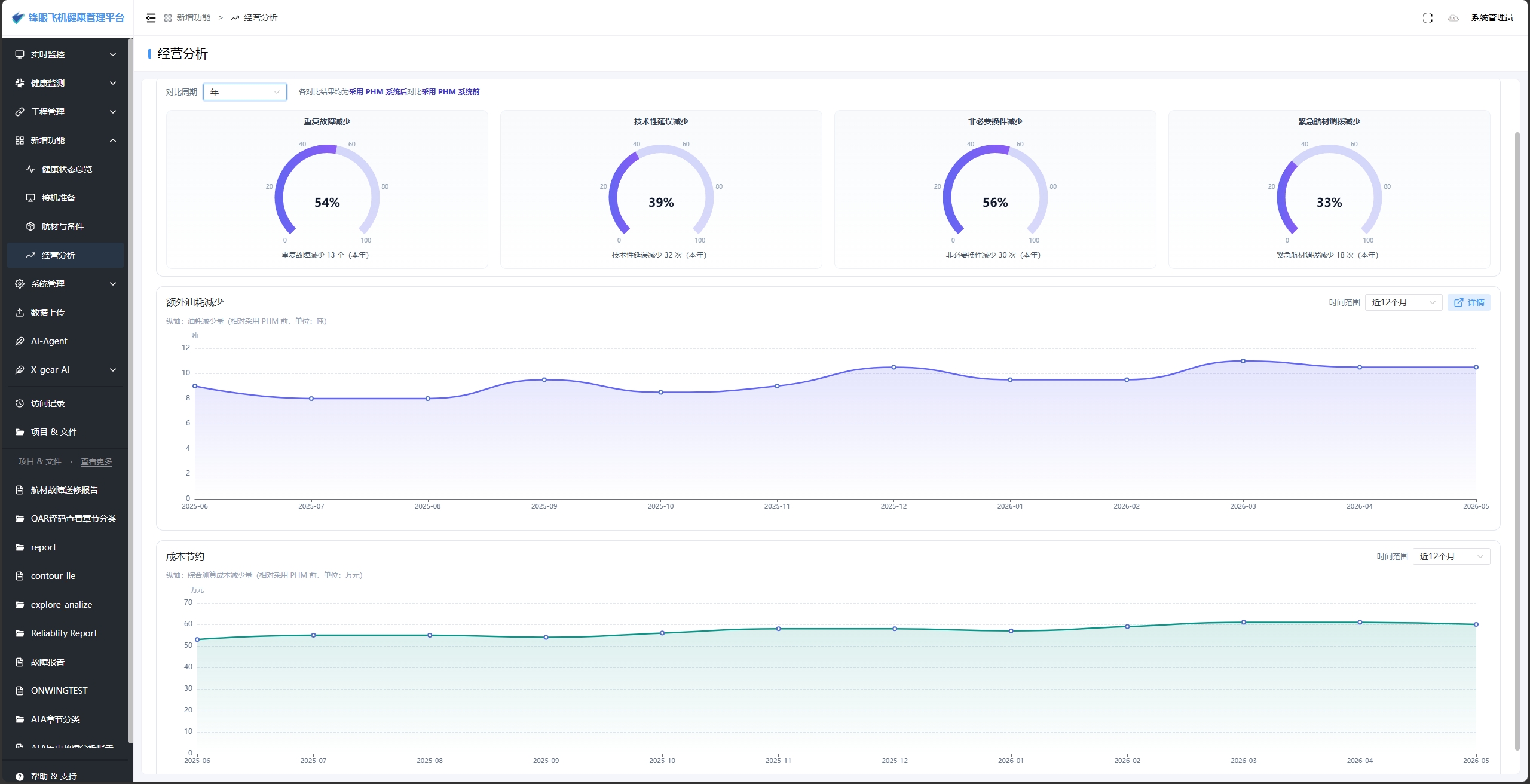
Task: Select the 航材与备件 box icon
Action: [x=30, y=226]
